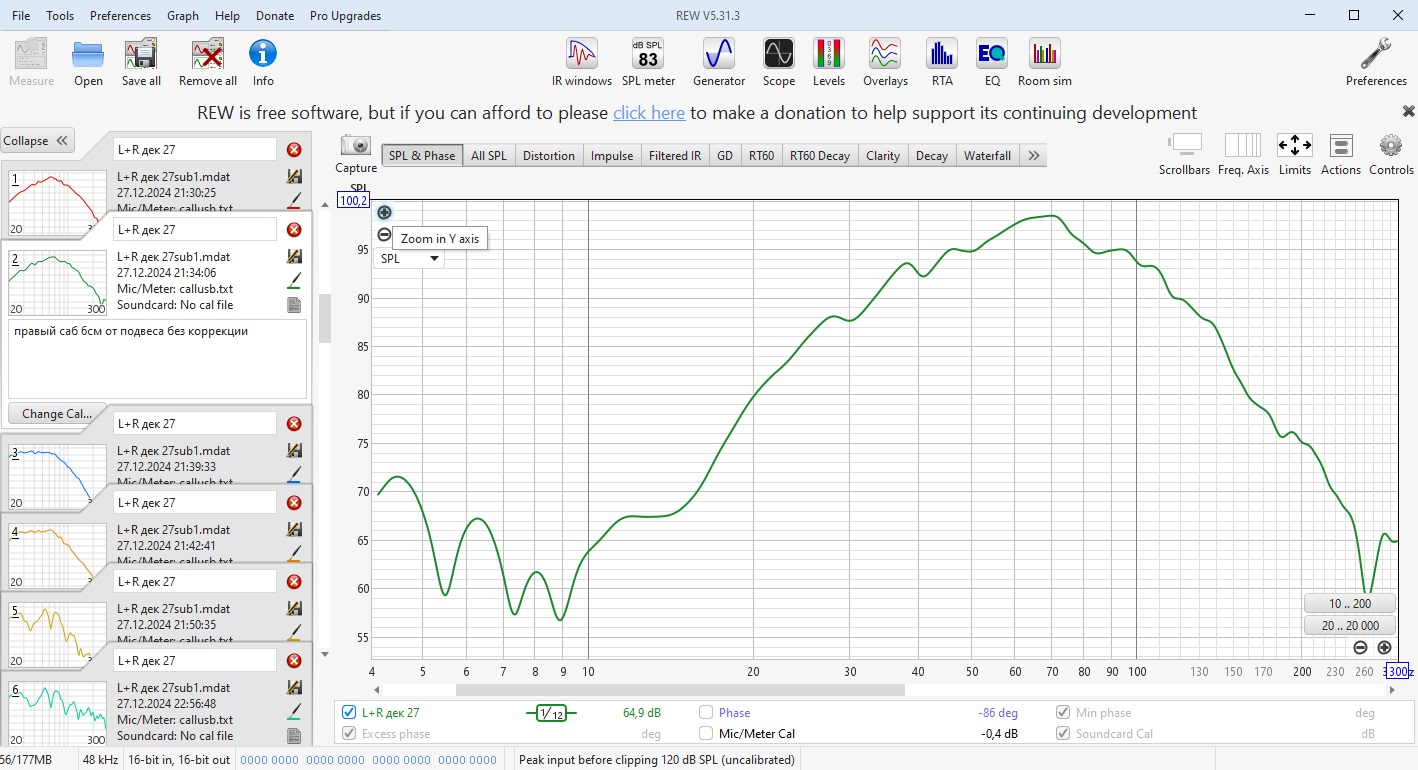Screen dimensions: 1418x770
Task: Open the EQ window
Action: 991,62
